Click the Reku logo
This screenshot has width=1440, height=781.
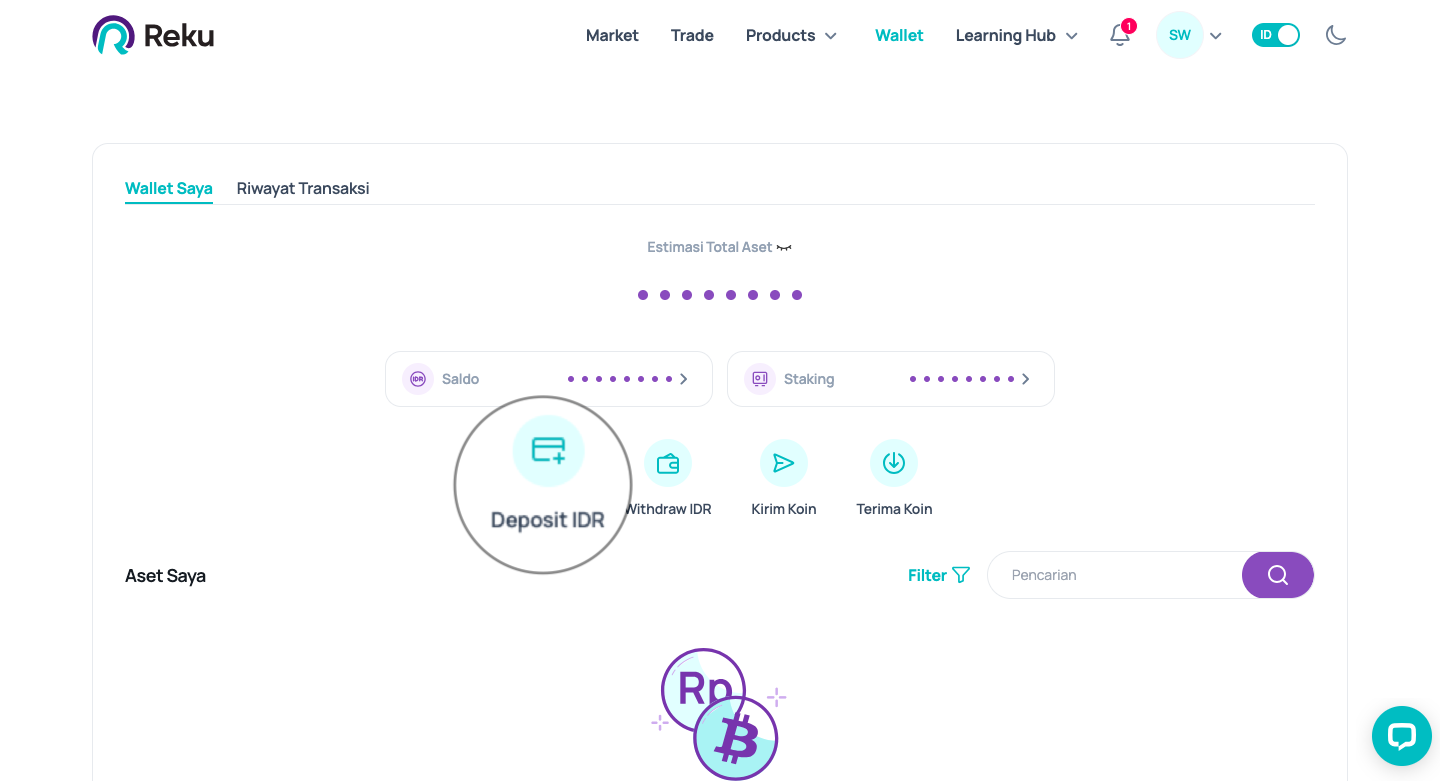click(x=153, y=35)
